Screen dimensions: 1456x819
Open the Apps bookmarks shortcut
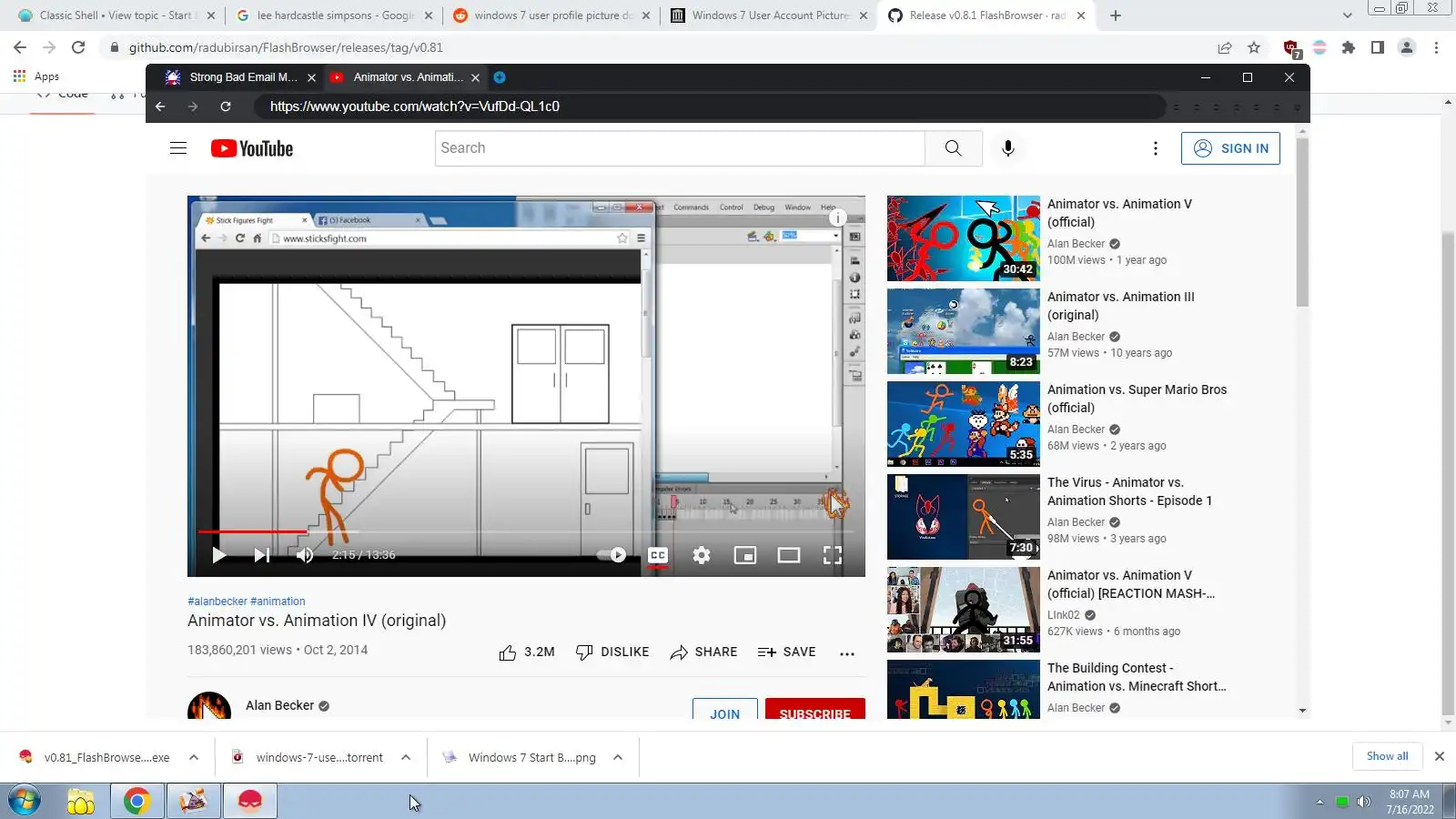point(36,76)
